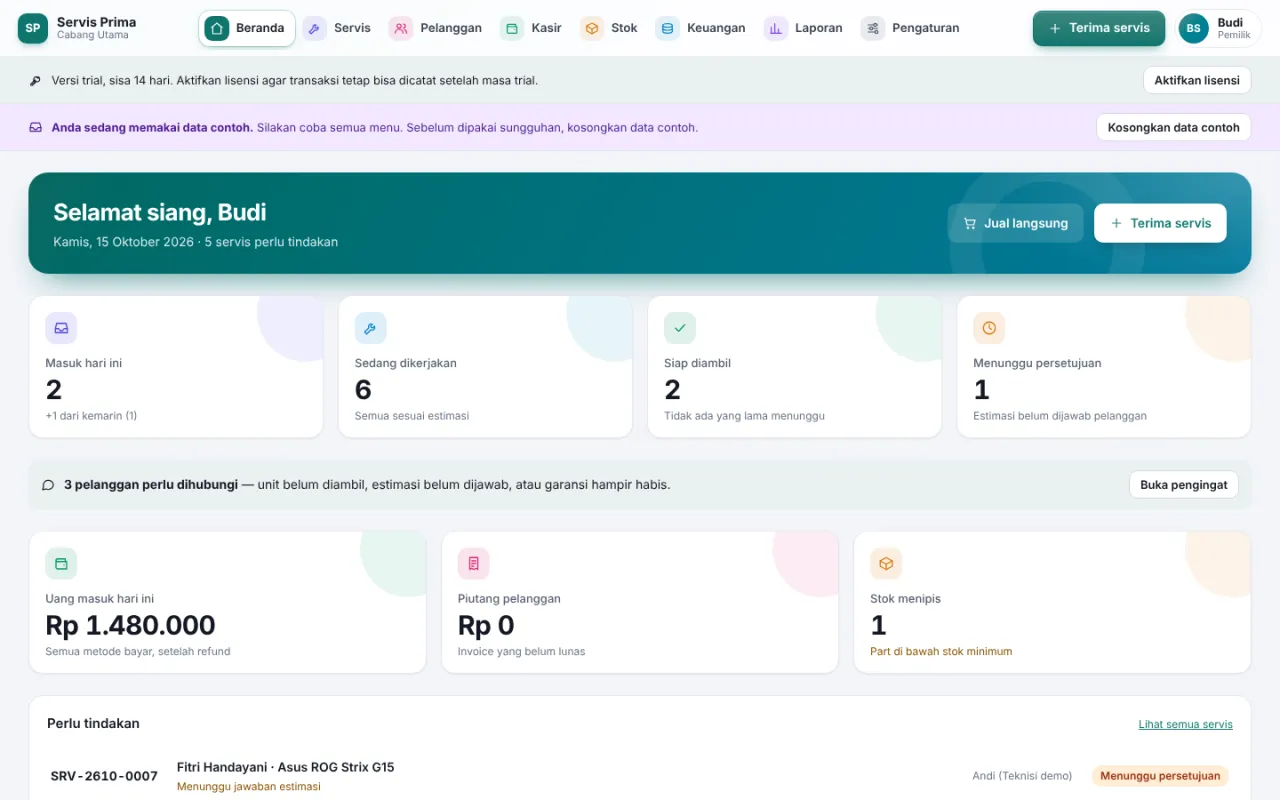The height and width of the screenshot is (800, 1280).
Task: Click the Semua sesuai estimasi text
Action: click(x=412, y=415)
